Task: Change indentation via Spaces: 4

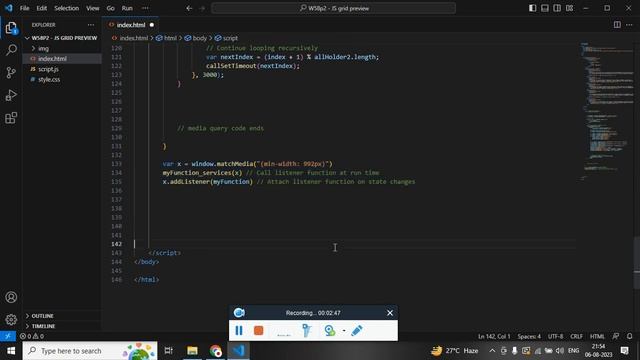Action: click(529, 336)
